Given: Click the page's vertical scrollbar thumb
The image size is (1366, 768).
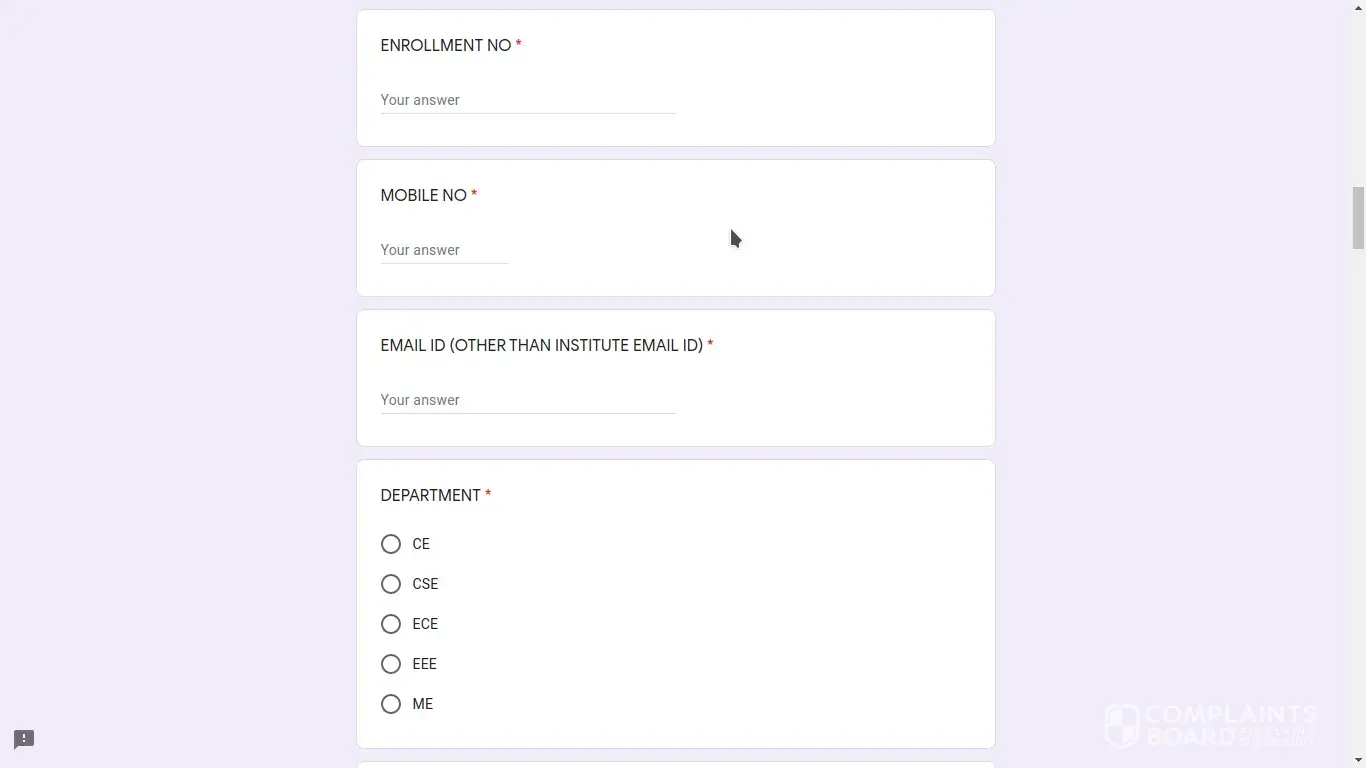Looking at the screenshot, I should (x=1358, y=217).
